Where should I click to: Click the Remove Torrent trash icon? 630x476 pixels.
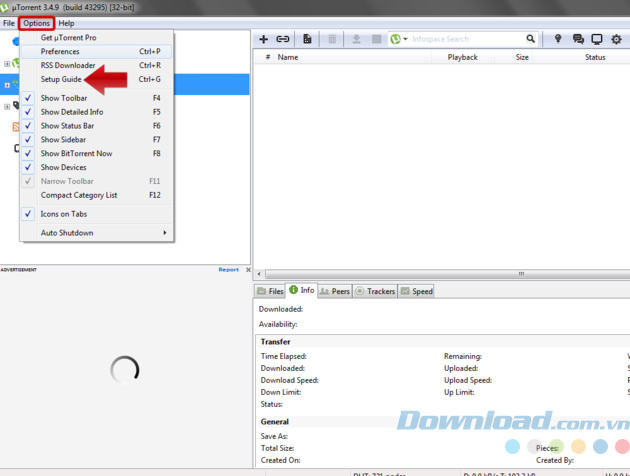click(x=332, y=39)
